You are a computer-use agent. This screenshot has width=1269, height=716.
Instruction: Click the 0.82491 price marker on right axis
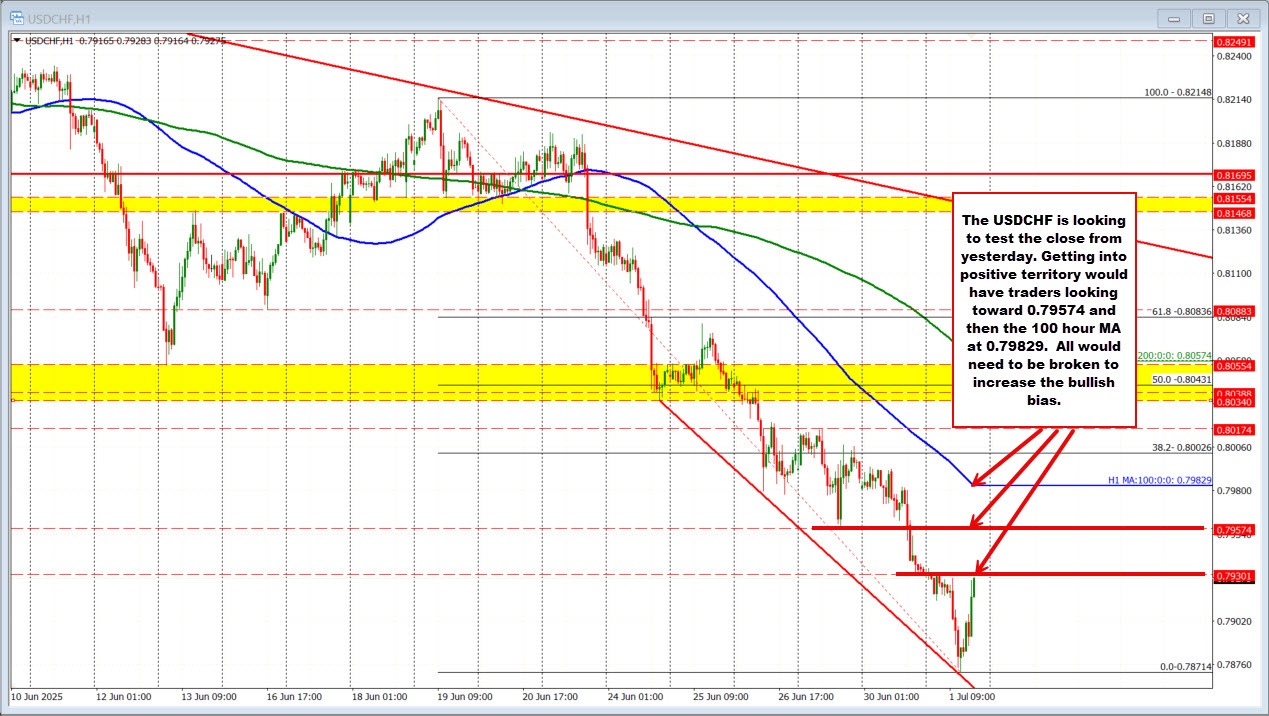coord(1234,43)
